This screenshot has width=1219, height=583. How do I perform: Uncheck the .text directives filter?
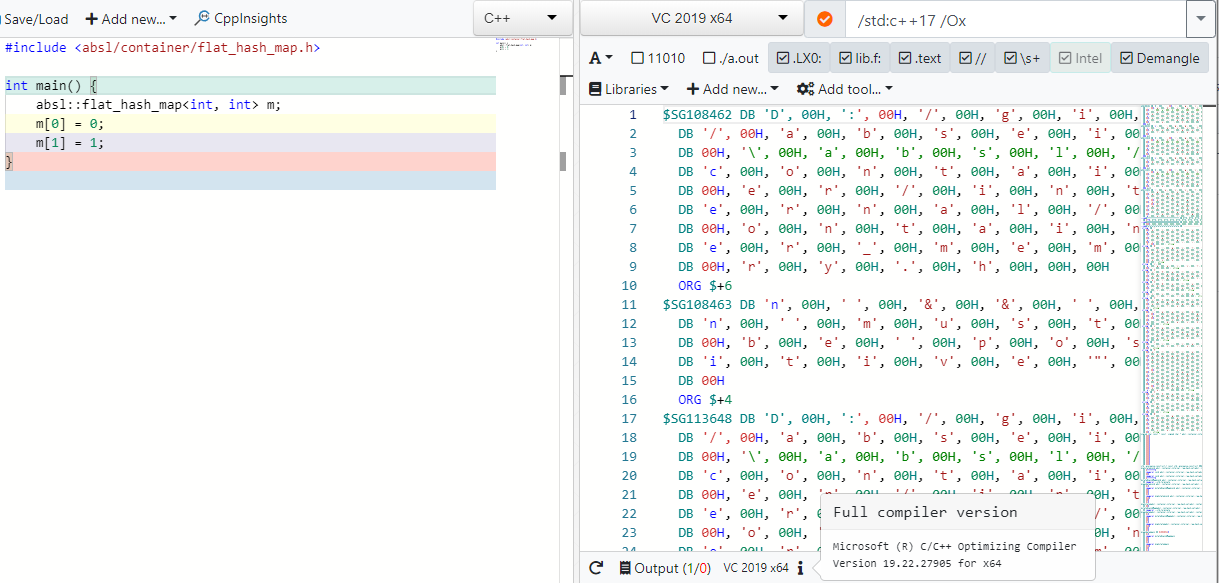918,57
